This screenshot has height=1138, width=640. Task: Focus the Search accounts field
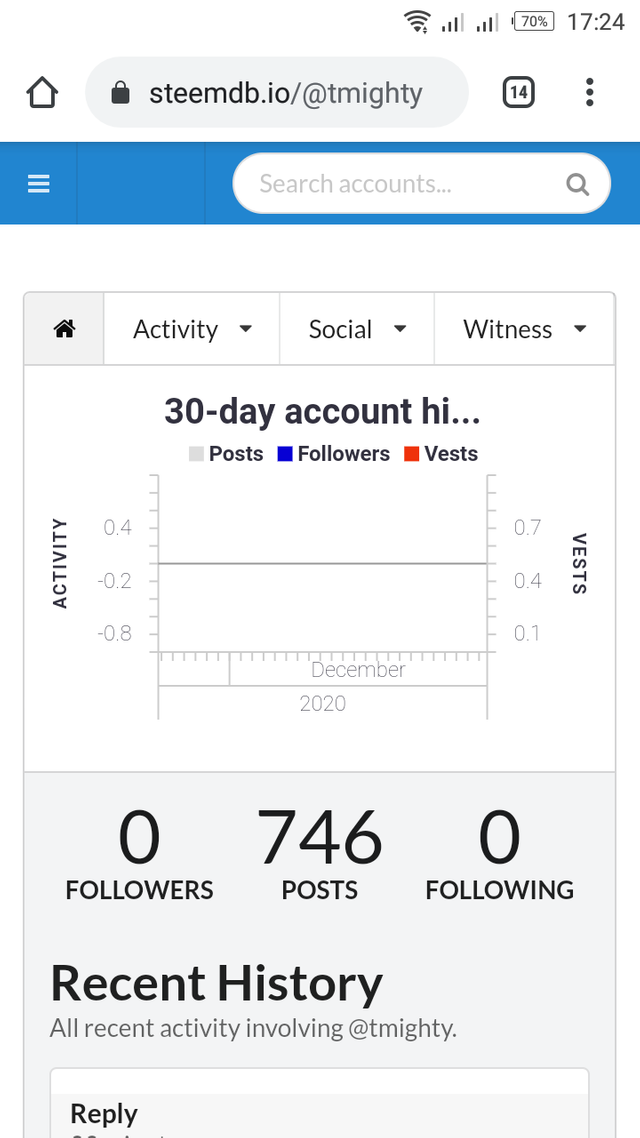coord(400,184)
